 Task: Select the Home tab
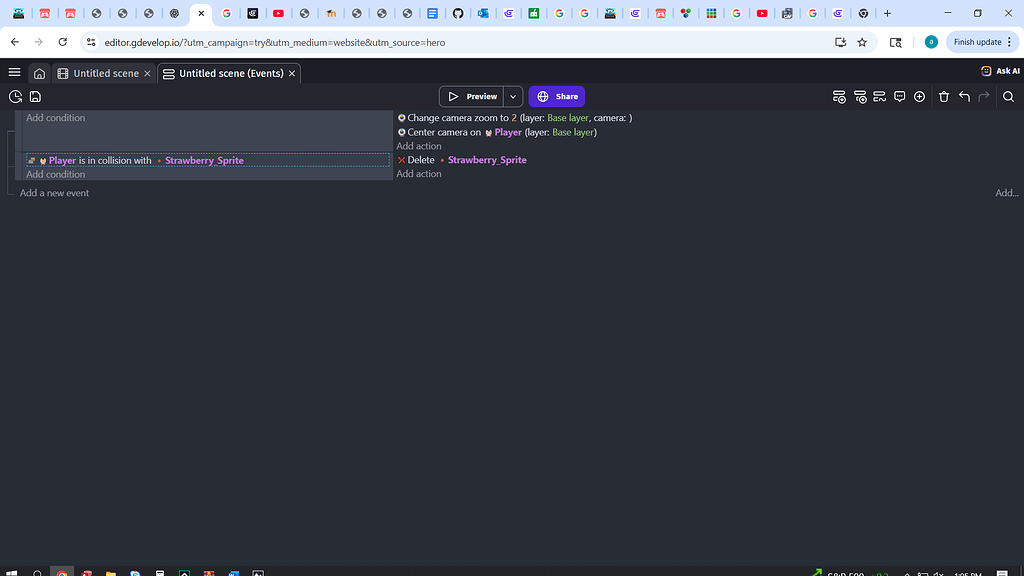pyautogui.click(x=39, y=73)
